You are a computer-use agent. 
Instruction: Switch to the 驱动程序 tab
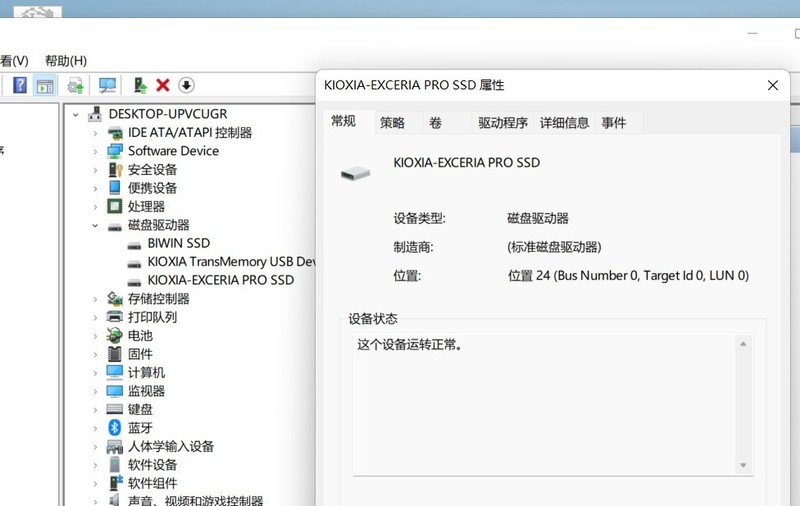tap(503, 122)
